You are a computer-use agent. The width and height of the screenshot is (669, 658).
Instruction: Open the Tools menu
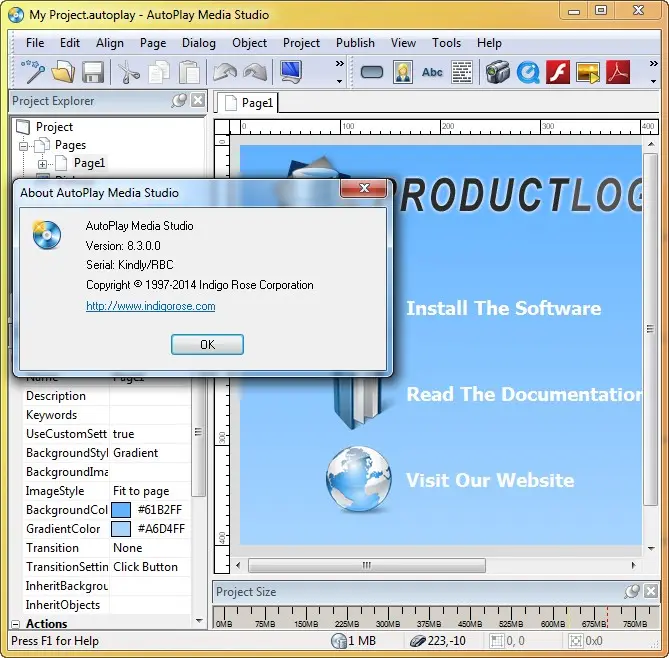point(446,43)
